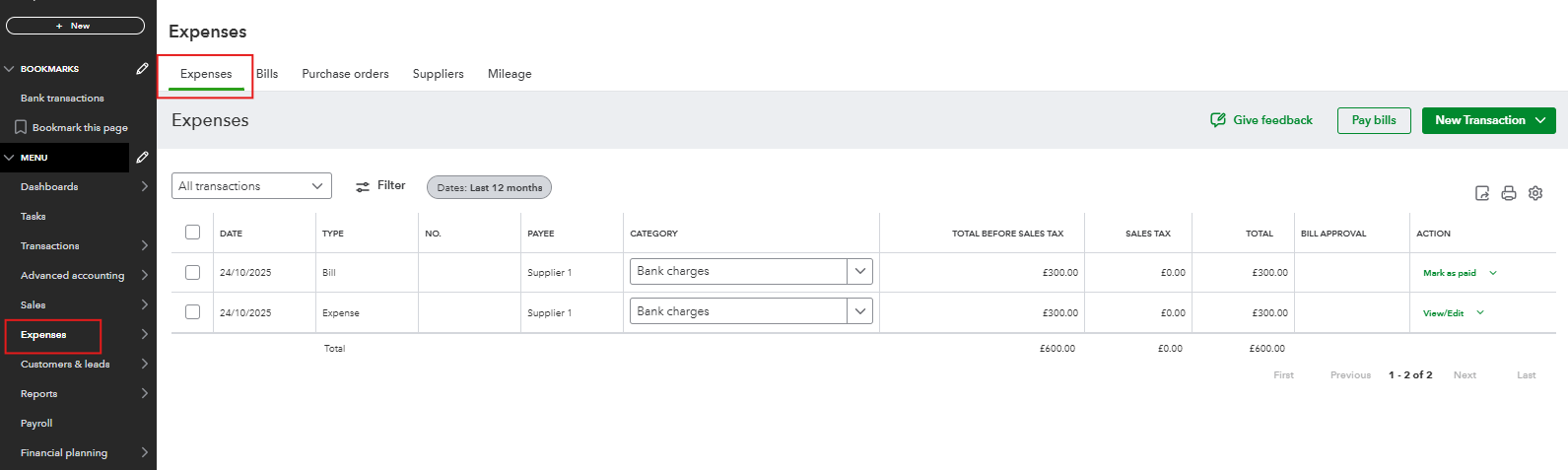1568x470 pixels.
Task: Open the All transactions dropdown
Action: (x=251, y=186)
